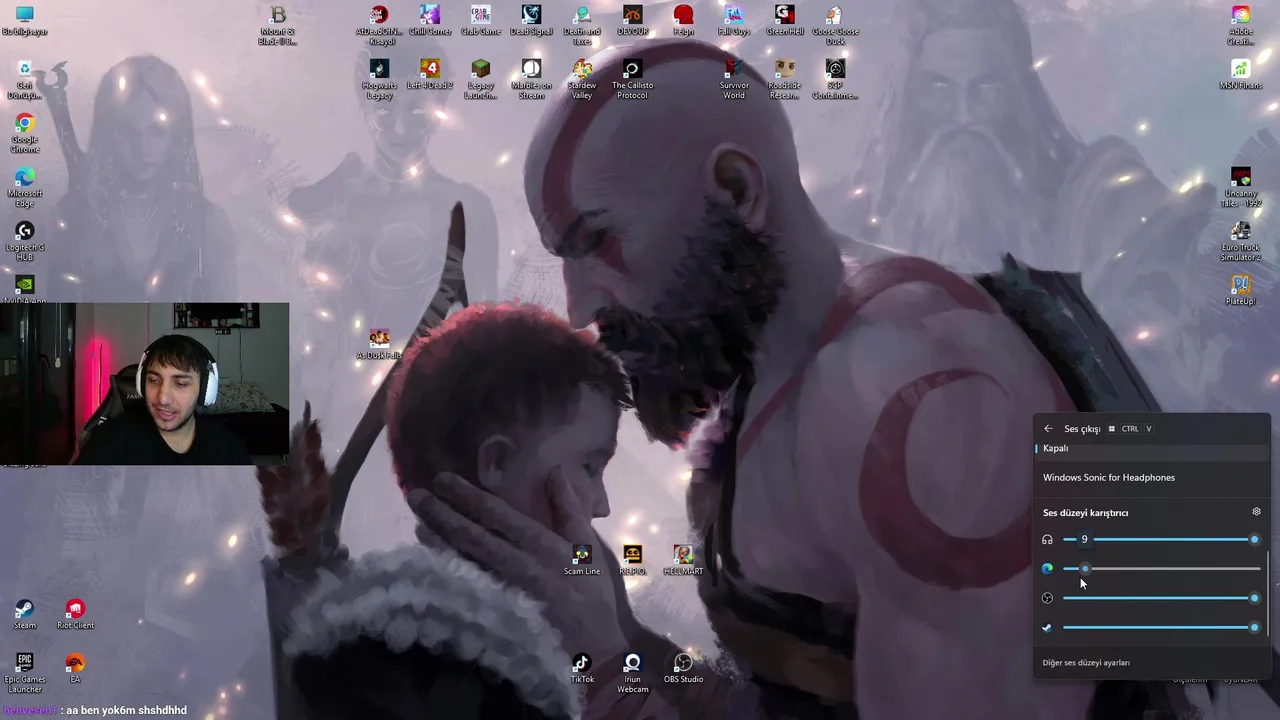Image resolution: width=1280 pixels, height=720 pixels.
Task: Select the Hogwarts Legacy shortcut
Action: pos(379,79)
